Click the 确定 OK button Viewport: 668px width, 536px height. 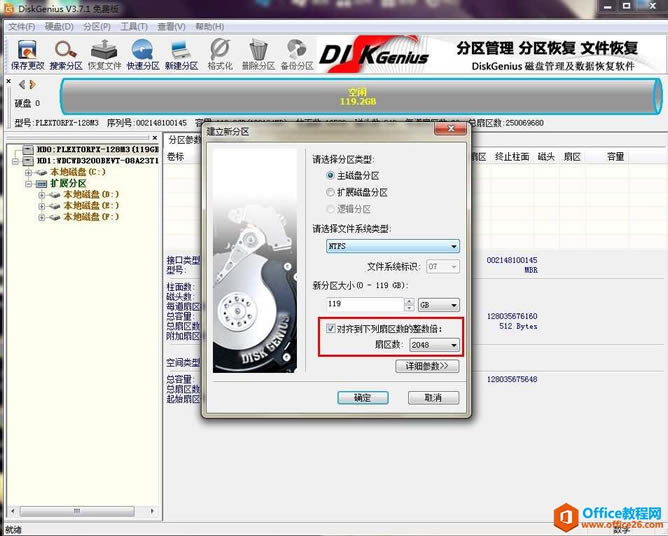coord(363,398)
